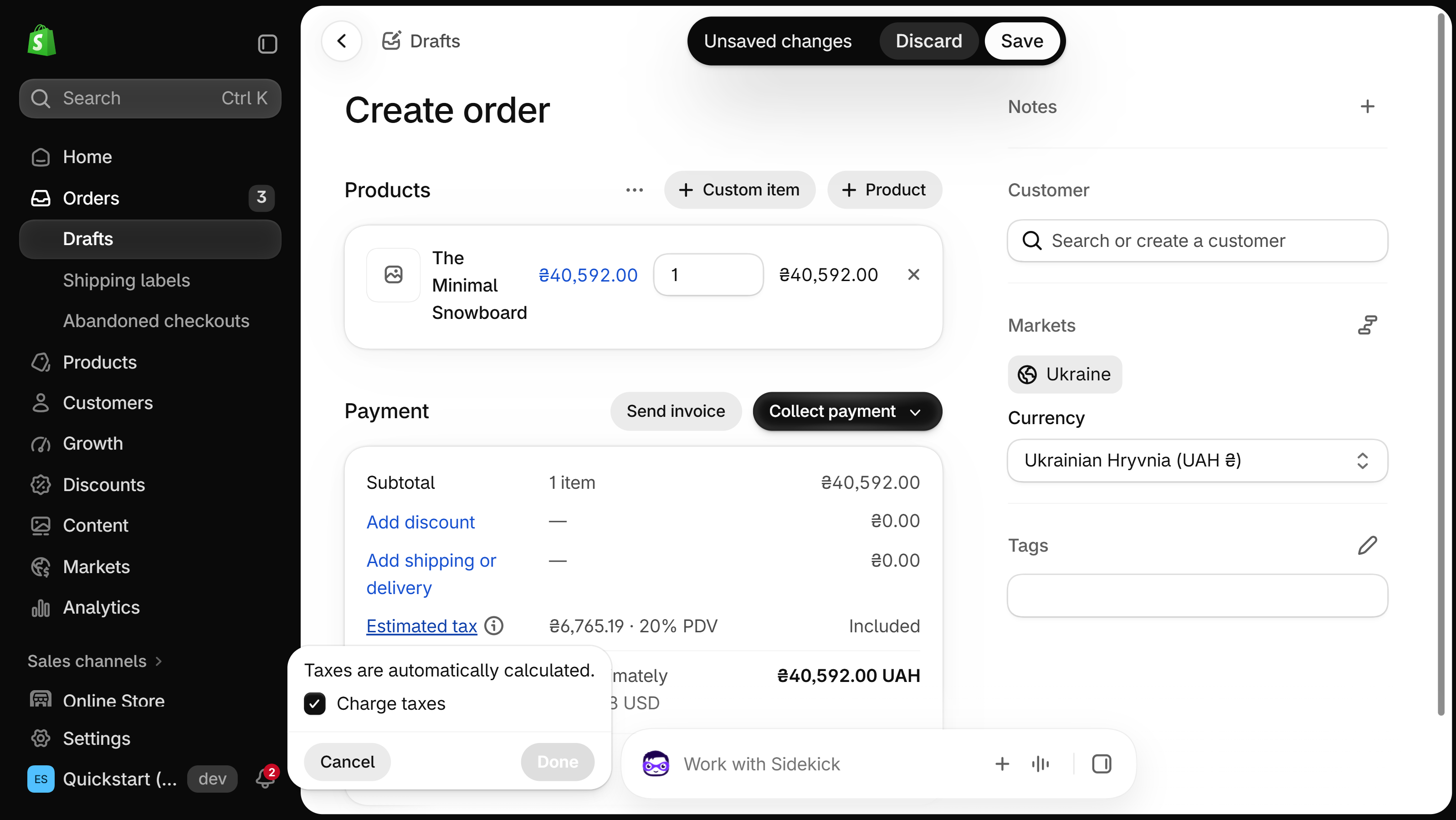1456x820 pixels.
Task: Click the Search or create a customer field
Action: [1197, 241]
